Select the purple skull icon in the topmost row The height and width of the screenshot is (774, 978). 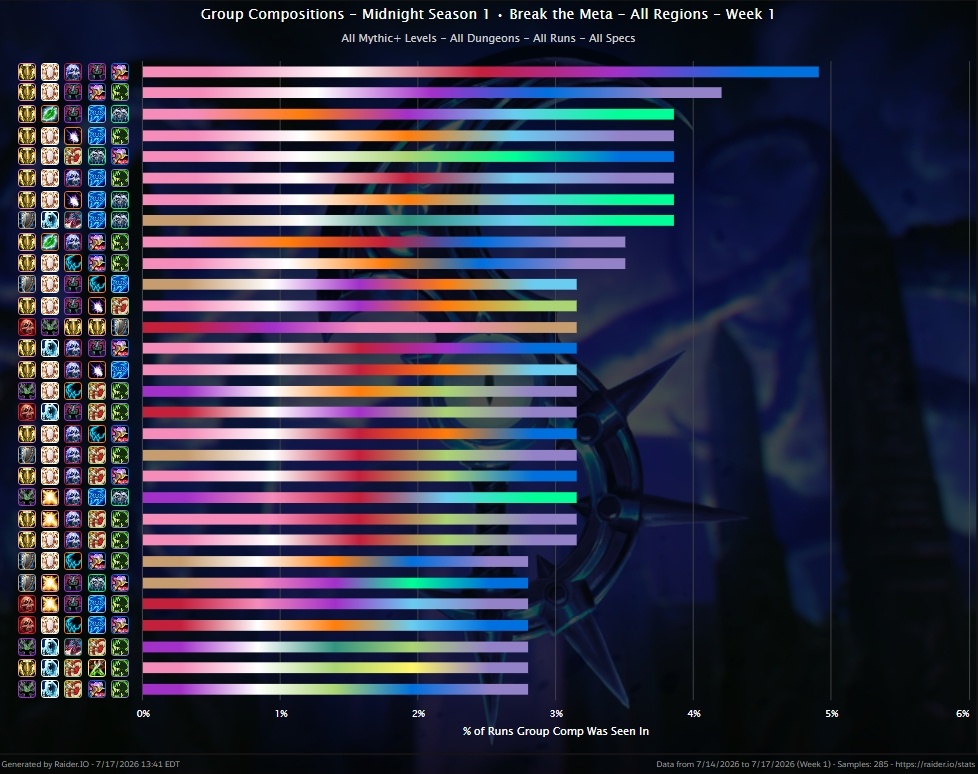tap(73, 72)
